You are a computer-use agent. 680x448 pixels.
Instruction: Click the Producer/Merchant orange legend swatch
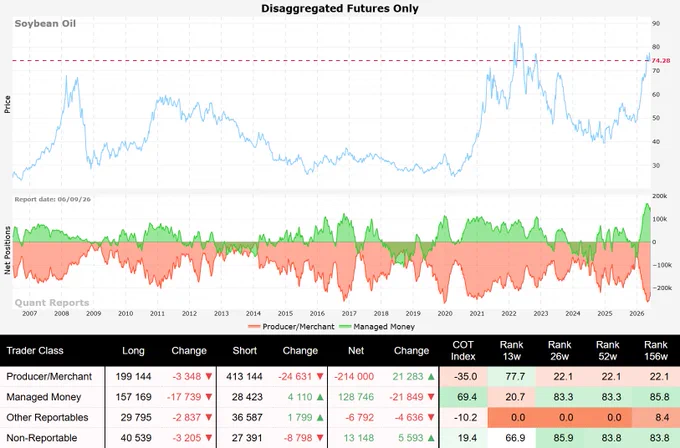click(254, 327)
